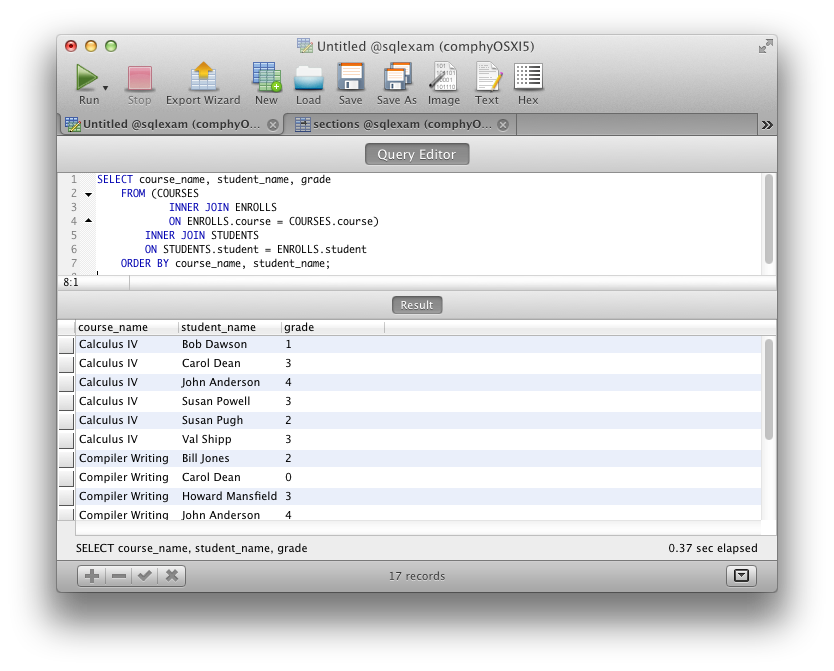Click the result grid vertical scrollbar
This screenshot has width=834, height=671.
coord(769,390)
